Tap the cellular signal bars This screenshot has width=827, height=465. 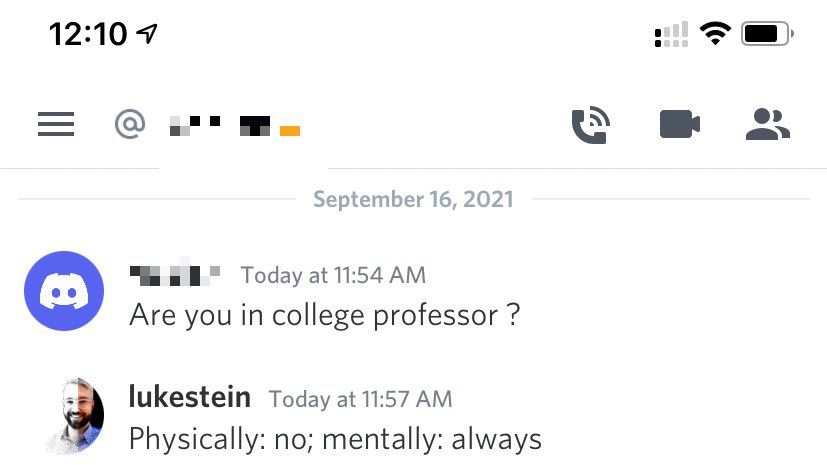pos(671,36)
